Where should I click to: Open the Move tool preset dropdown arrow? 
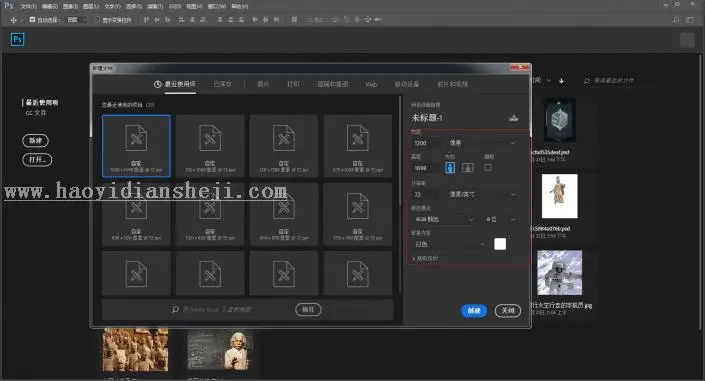(21, 20)
